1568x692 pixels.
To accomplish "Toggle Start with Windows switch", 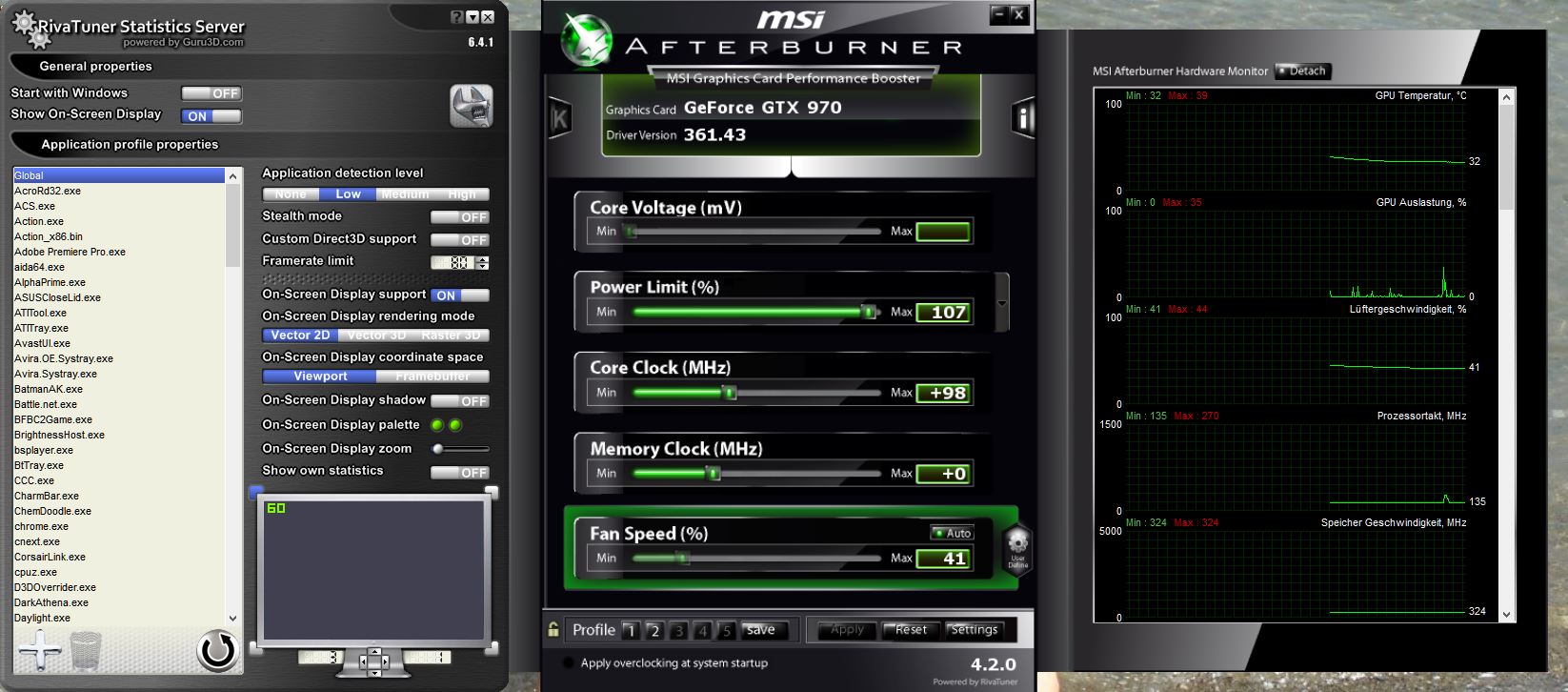I will 211,93.
